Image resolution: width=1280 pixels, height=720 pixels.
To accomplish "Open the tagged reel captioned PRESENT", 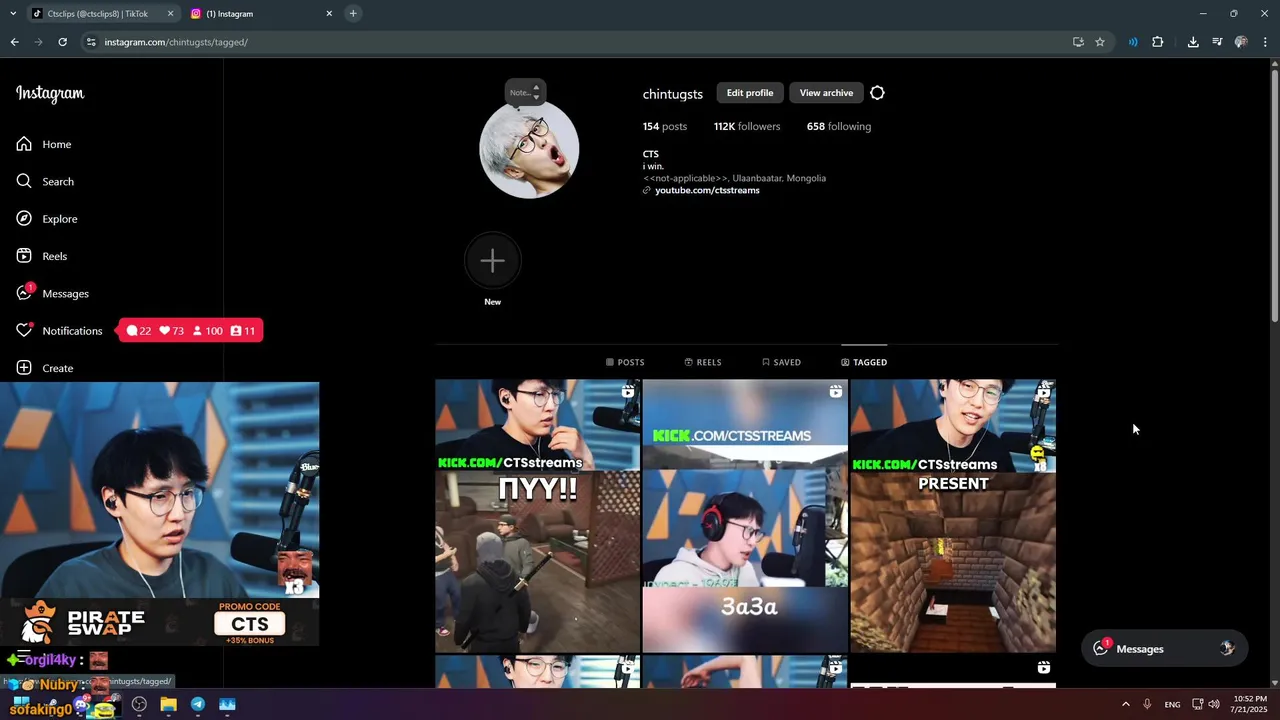I will click(953, 516).
